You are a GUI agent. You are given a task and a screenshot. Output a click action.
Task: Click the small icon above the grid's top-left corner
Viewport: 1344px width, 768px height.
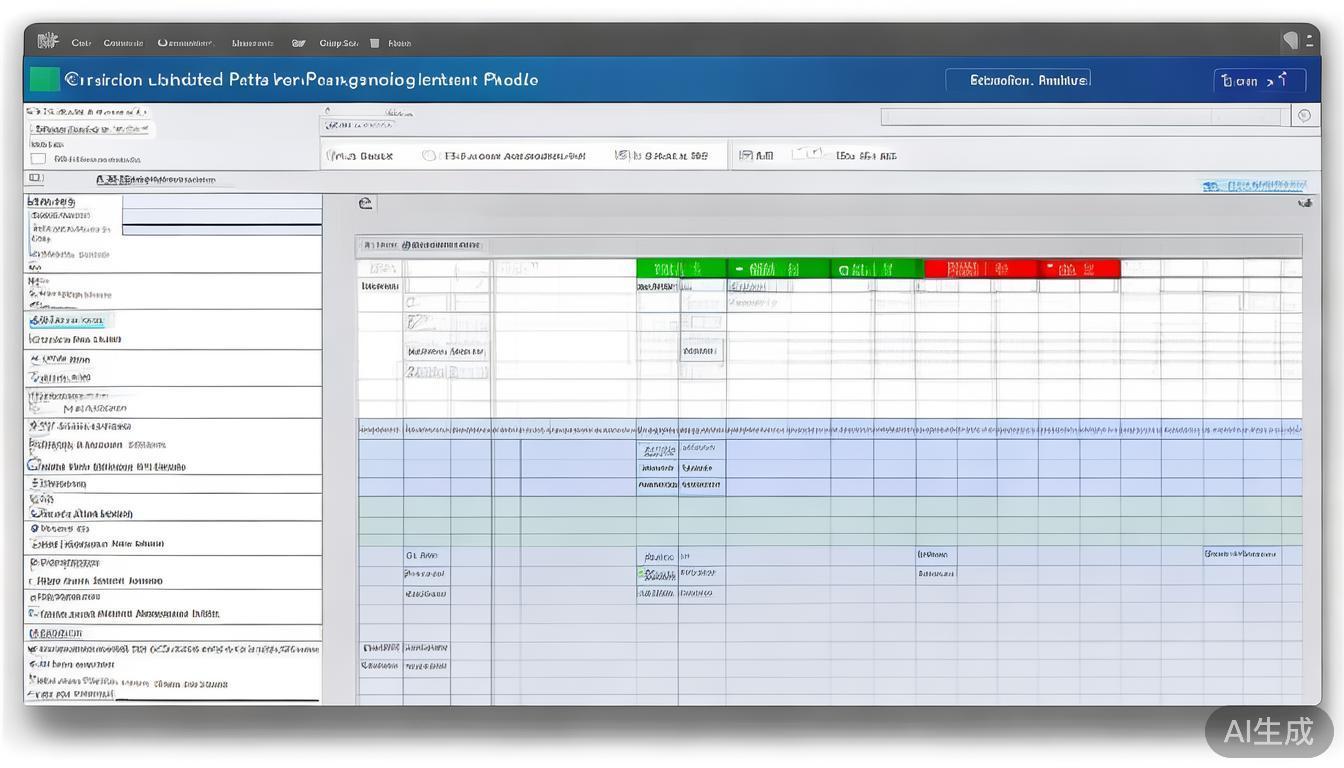[x=365, y=203]
